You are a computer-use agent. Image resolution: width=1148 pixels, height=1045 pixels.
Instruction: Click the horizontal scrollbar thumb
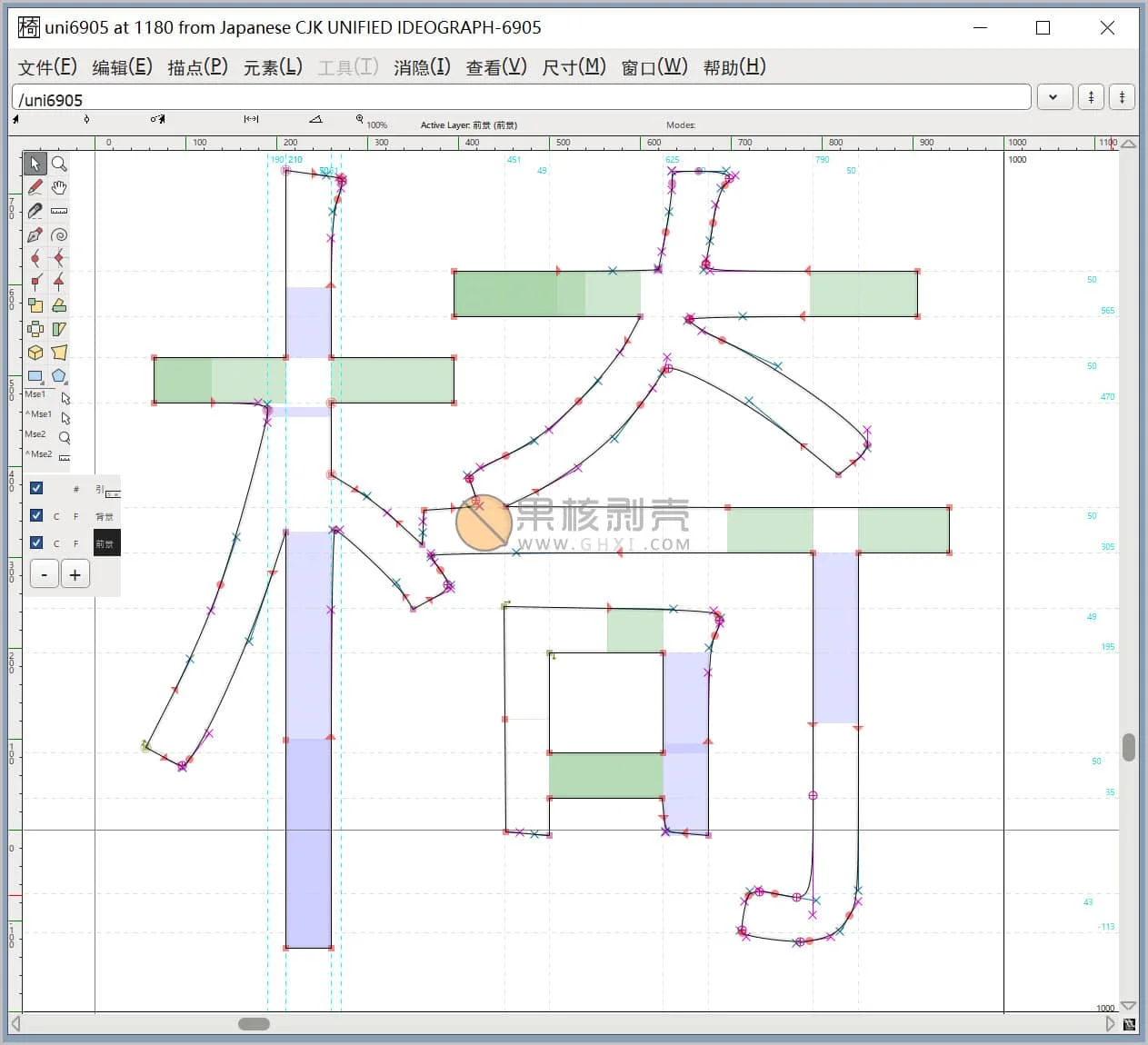pos(254,1024)
